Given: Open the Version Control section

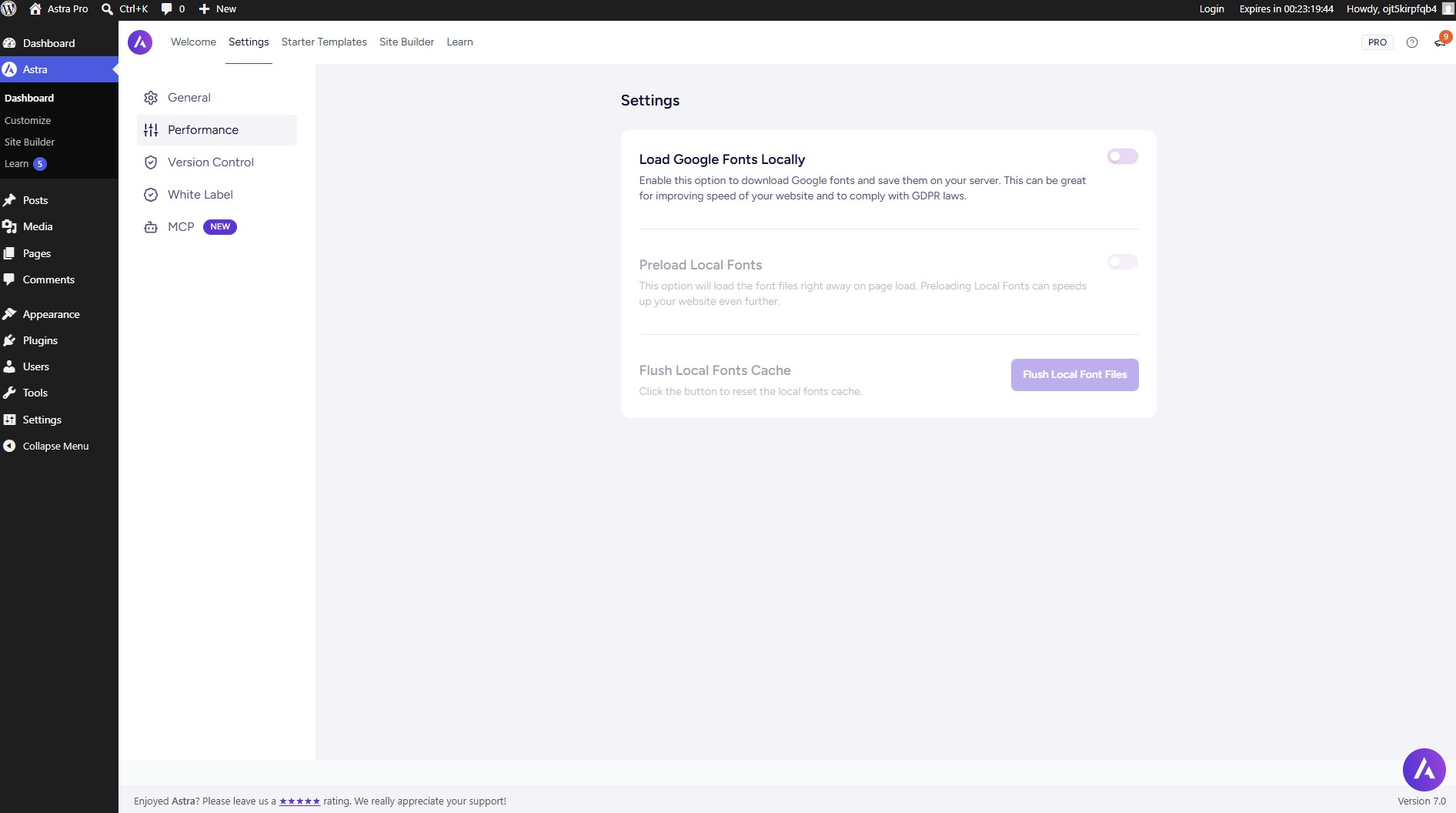Looking at the screenshot, I should (x=216, y=162).
